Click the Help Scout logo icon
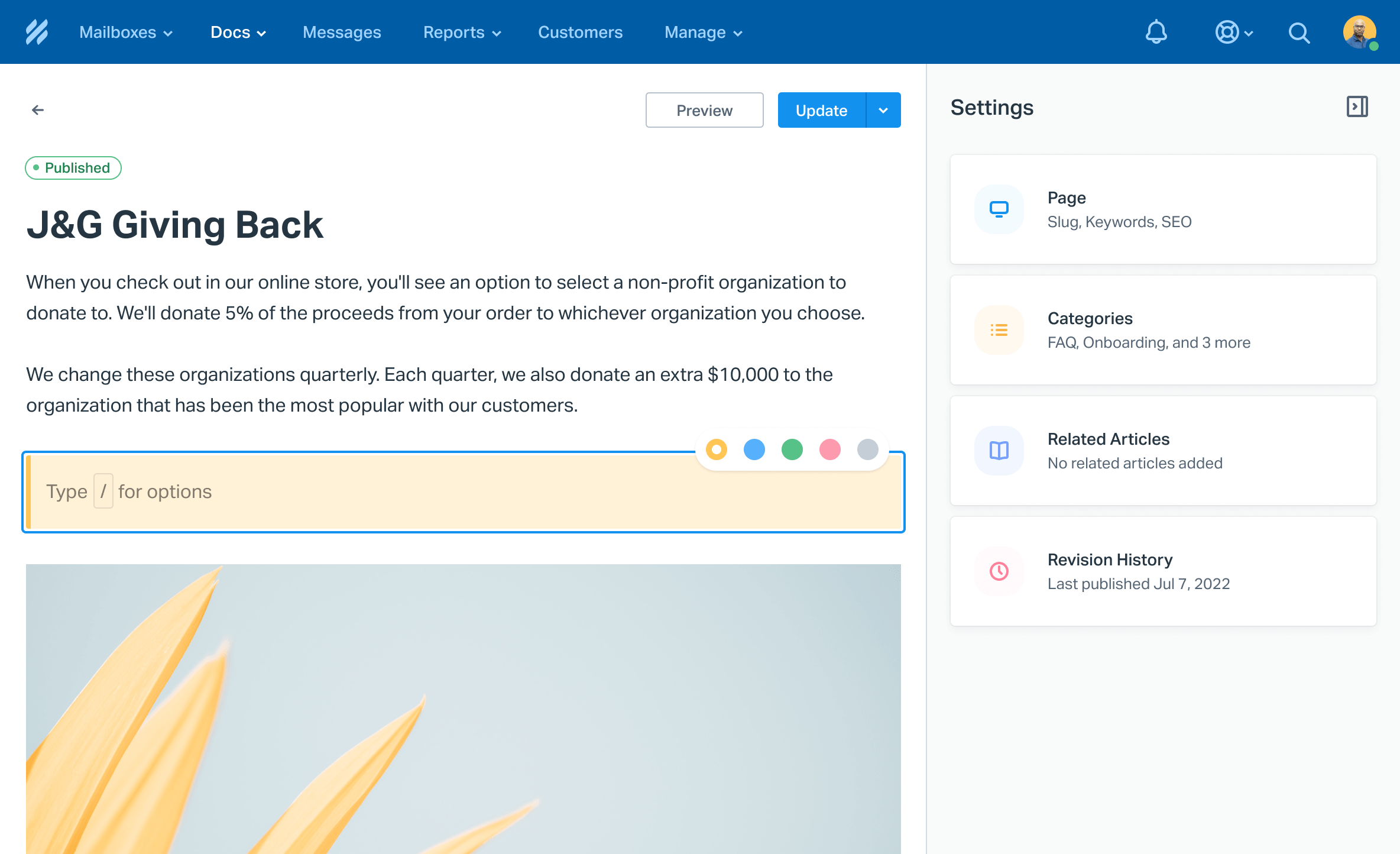 coord(37,32)
